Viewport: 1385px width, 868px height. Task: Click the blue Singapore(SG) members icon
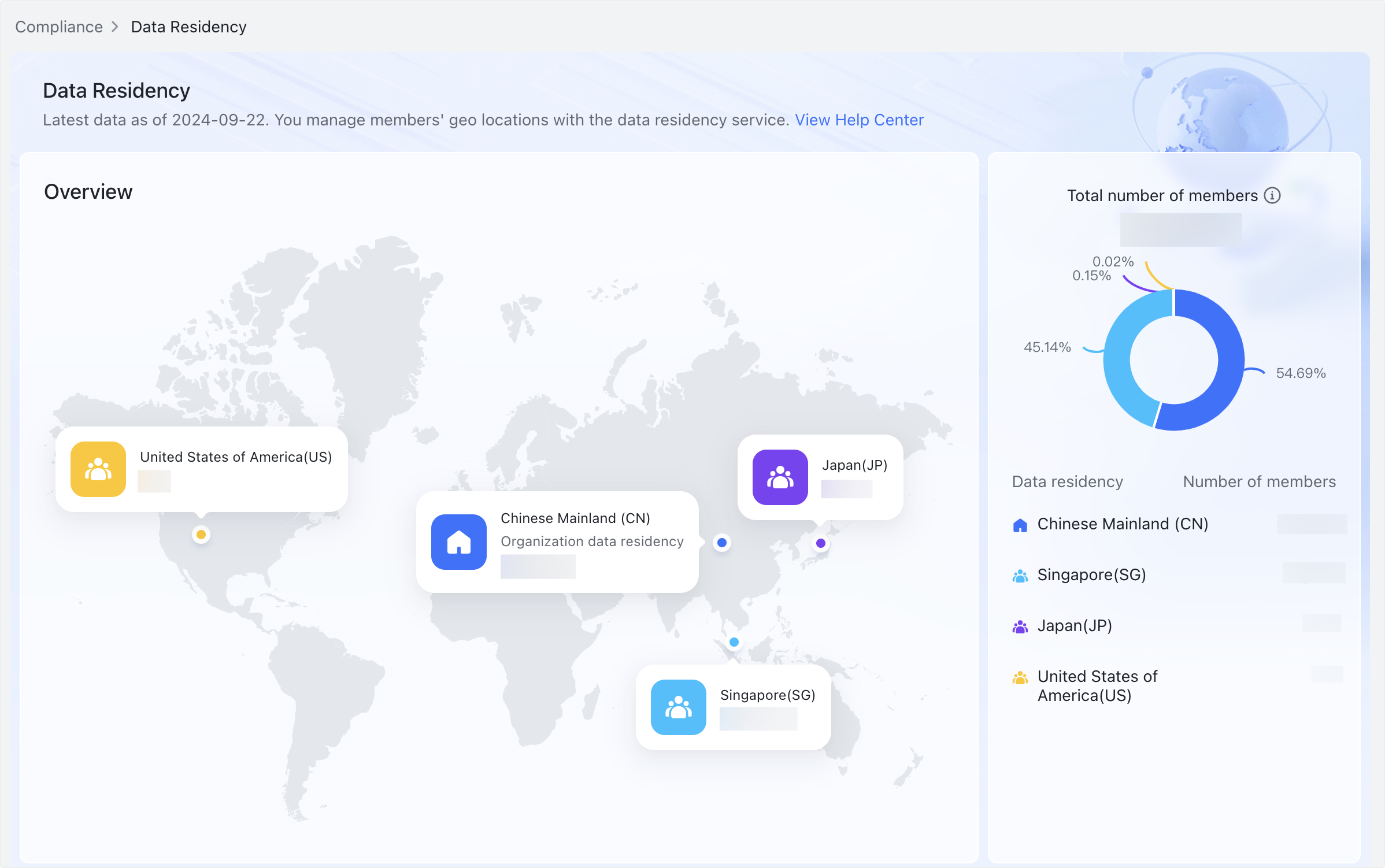point(678,707)
